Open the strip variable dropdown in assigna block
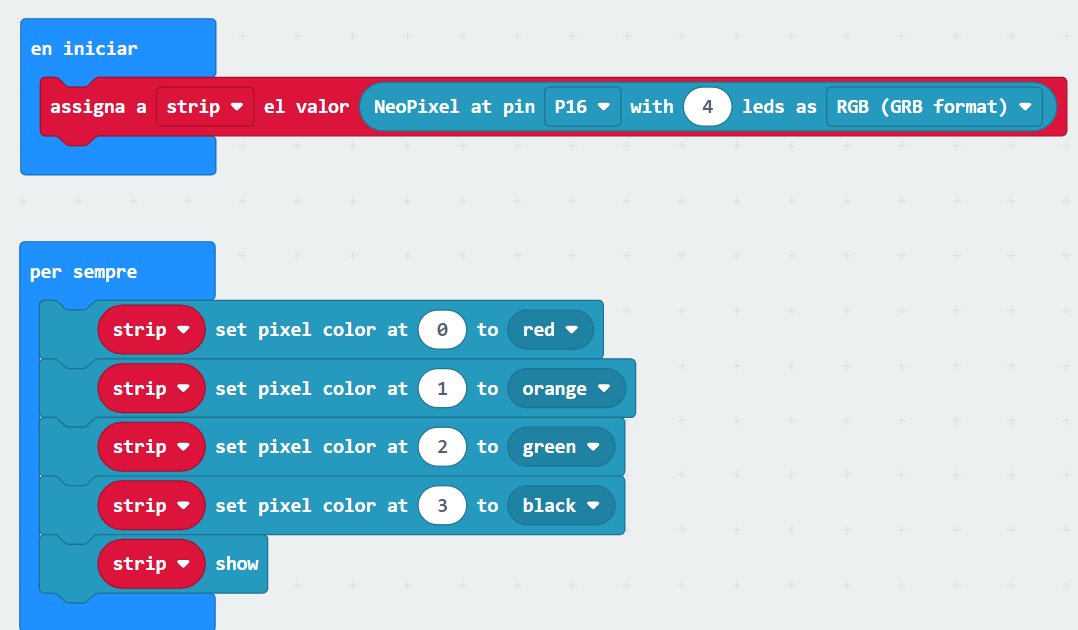This screenshot has height=630, width=1078. coord(205,106)
